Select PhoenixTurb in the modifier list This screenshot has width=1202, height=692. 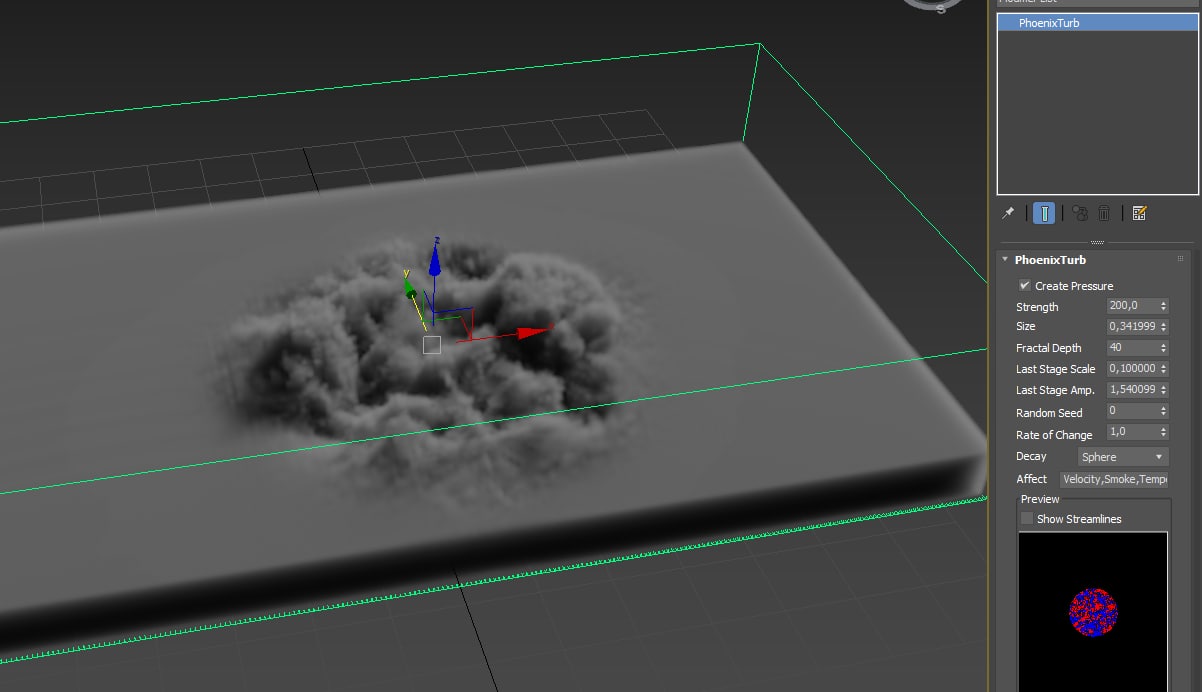1097,22
